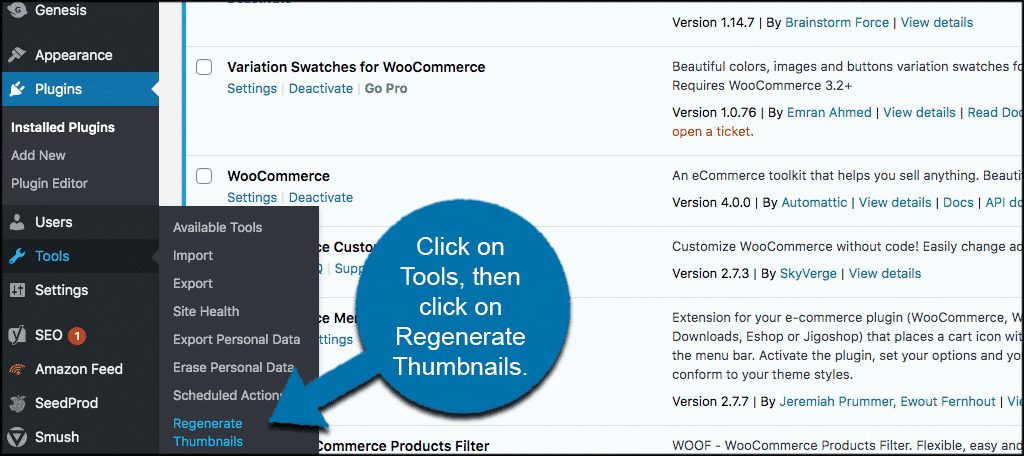Open the Users menu
Screen dimensions: 1024x456
point(54,222)
